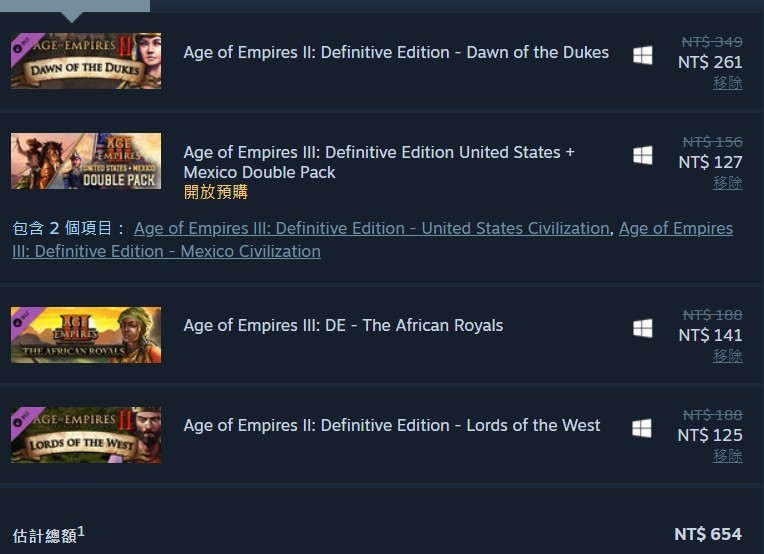
Task: Click the estimated total NT$ 654 amount
Action: (708, 534)
